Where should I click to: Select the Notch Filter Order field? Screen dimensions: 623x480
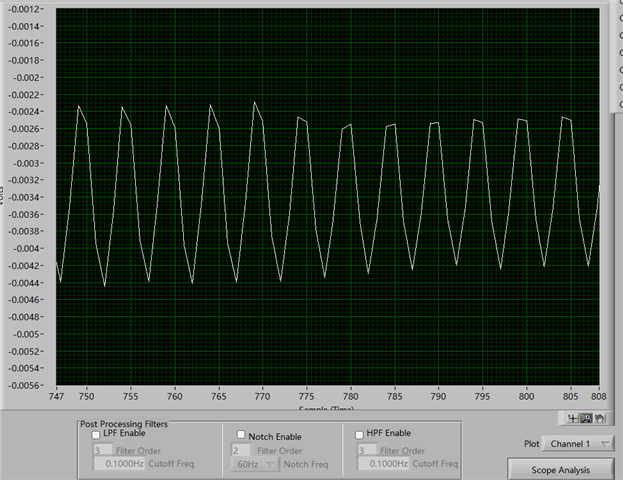point(241,451)
